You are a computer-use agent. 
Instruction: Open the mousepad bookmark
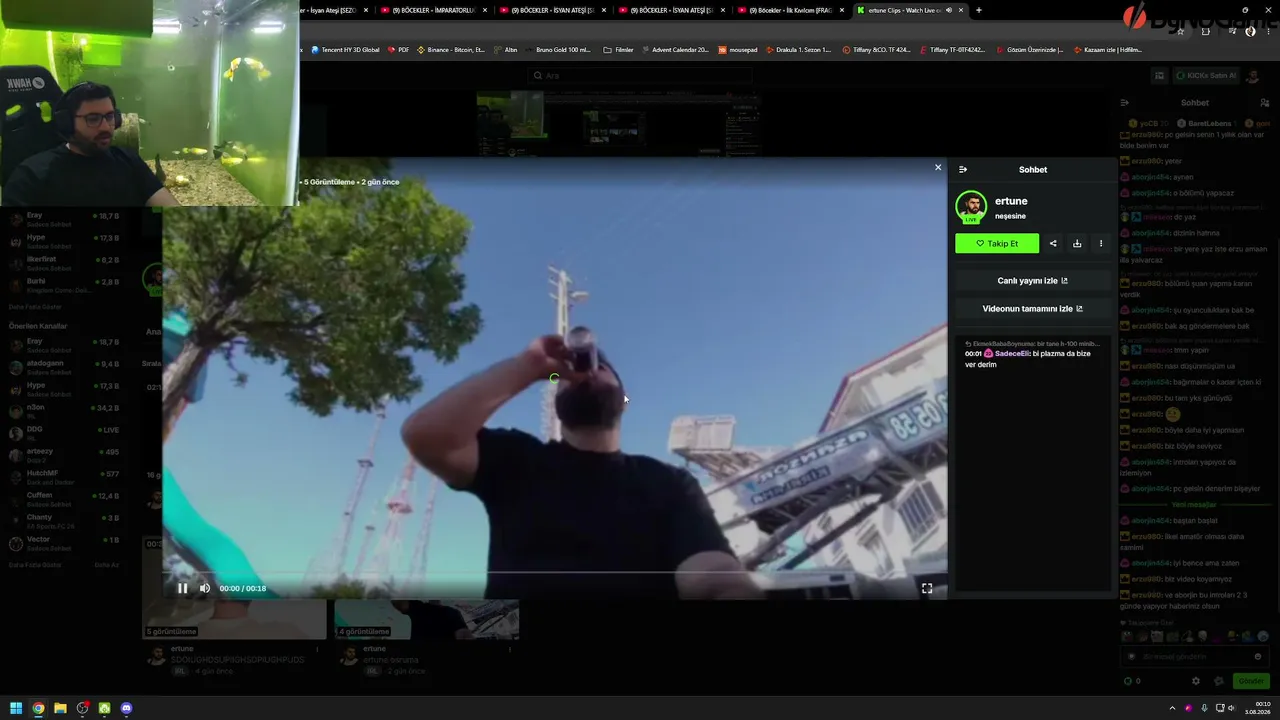pyautogui.click(x=738, y=49)
